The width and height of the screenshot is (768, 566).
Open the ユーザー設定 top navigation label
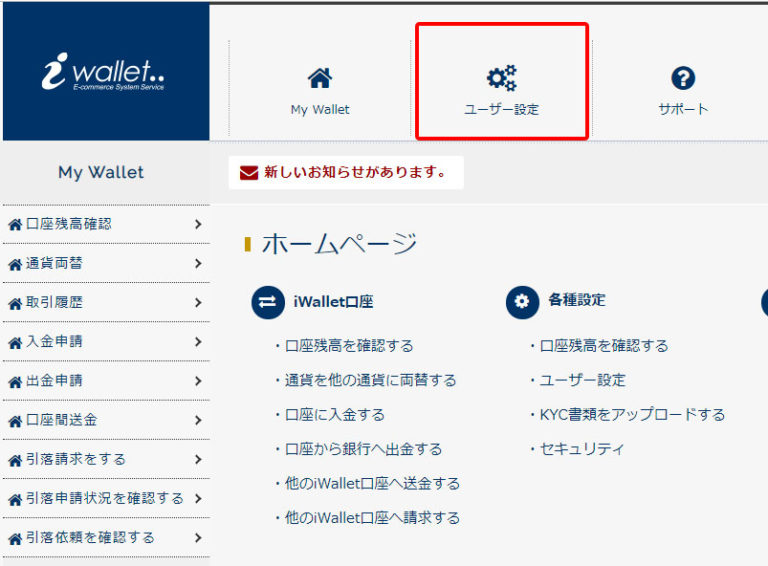click(x=502, y=109)
